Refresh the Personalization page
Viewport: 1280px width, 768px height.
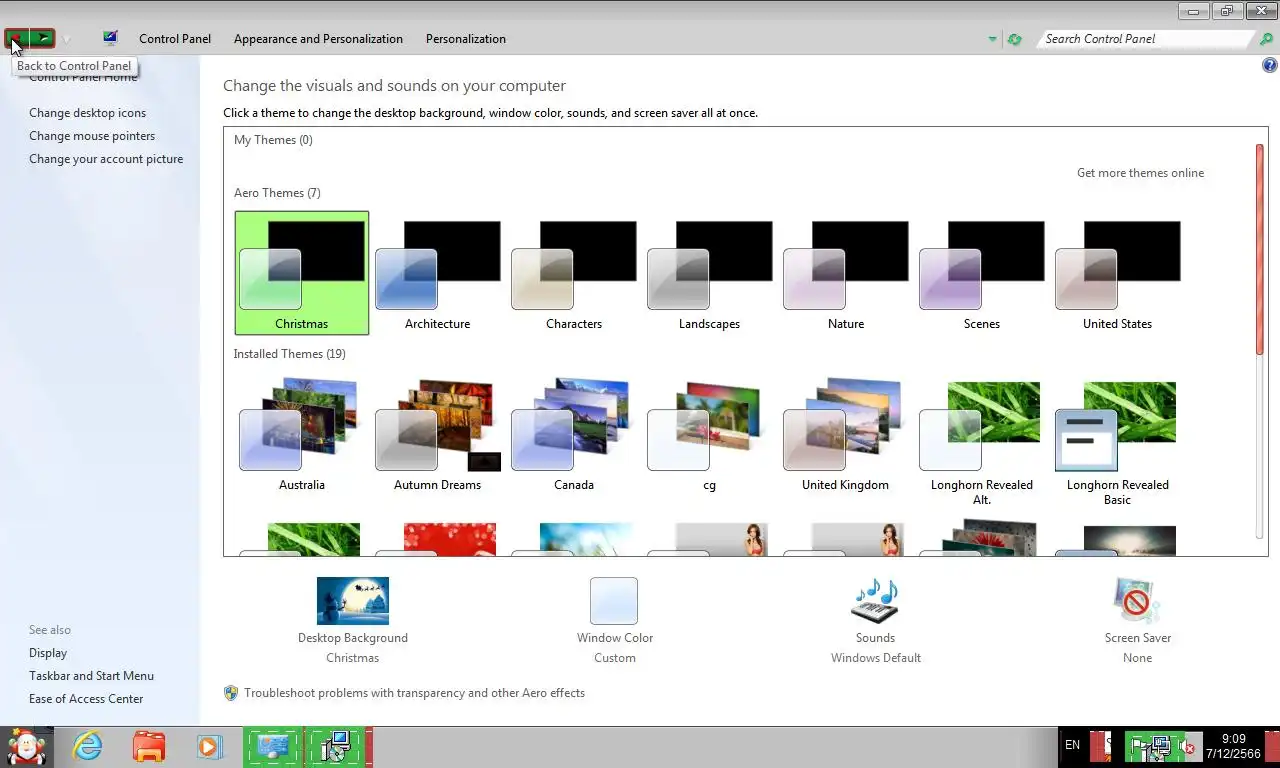coord(1015,39)
